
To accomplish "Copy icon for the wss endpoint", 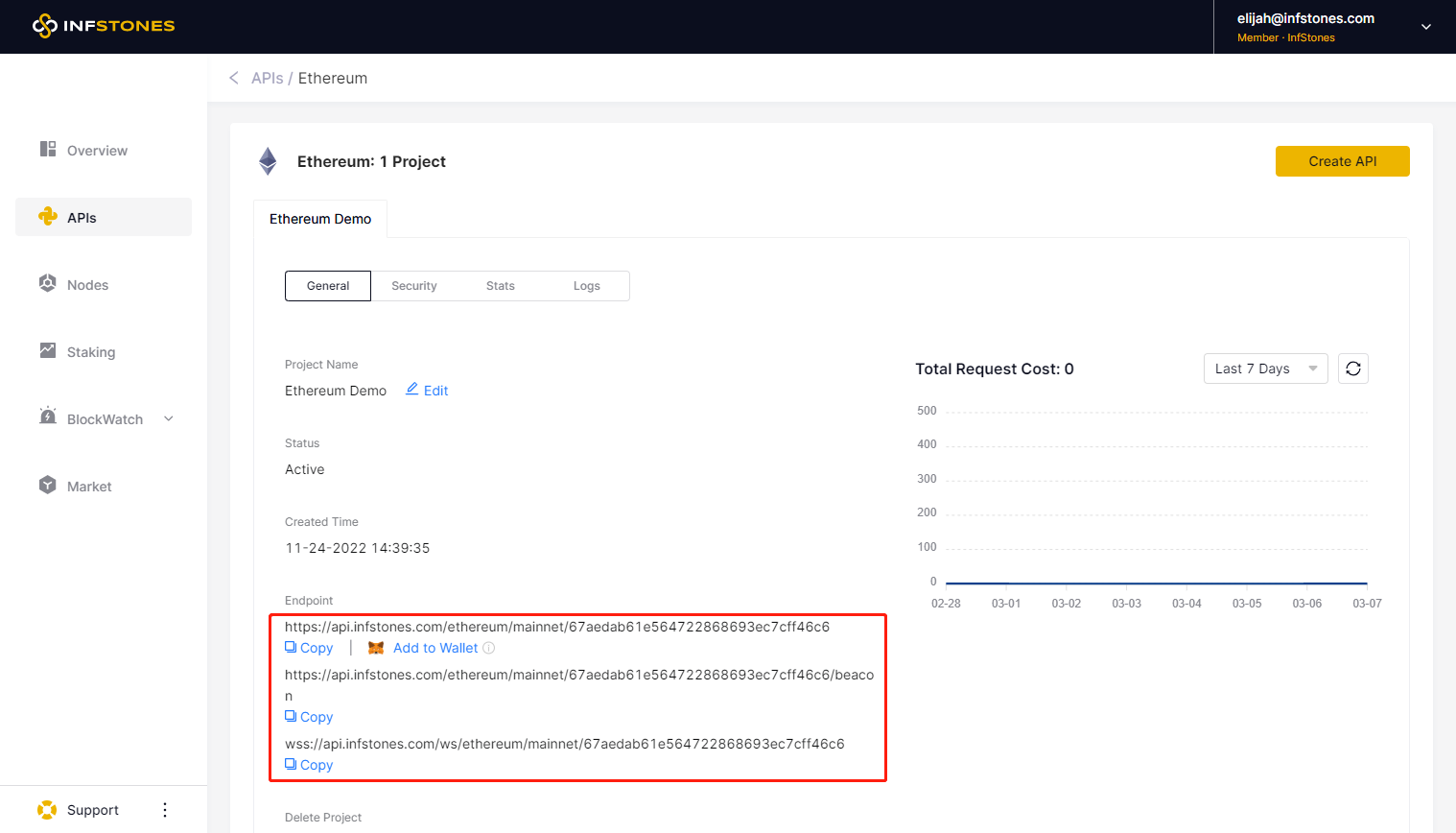I will [x=291, y=764].
